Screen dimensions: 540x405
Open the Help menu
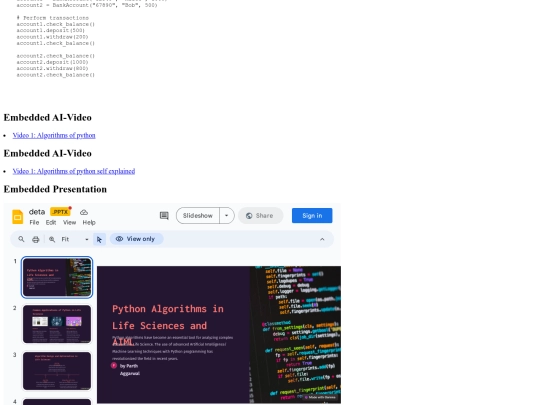pos(89,222)
